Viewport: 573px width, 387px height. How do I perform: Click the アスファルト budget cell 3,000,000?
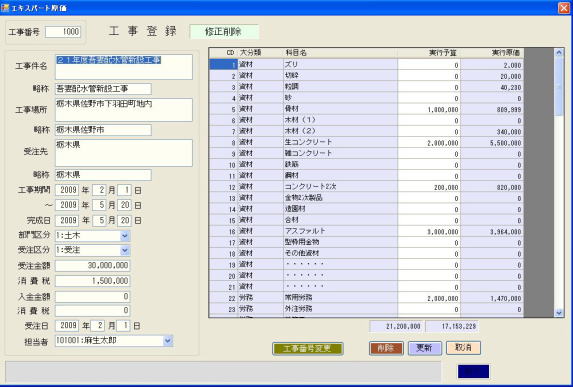click(x=429, y=231)
